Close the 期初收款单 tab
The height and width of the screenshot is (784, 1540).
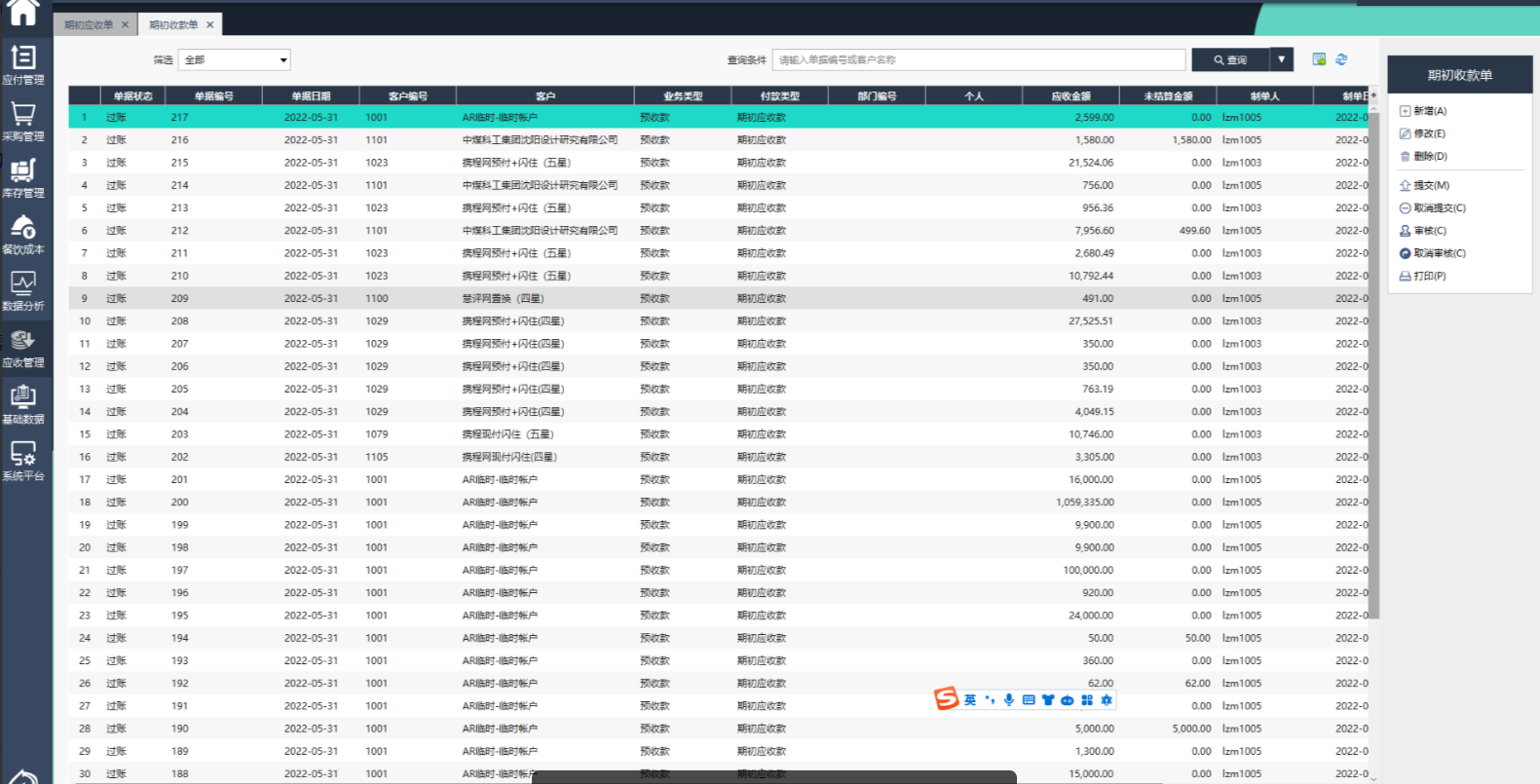(209, 25)
